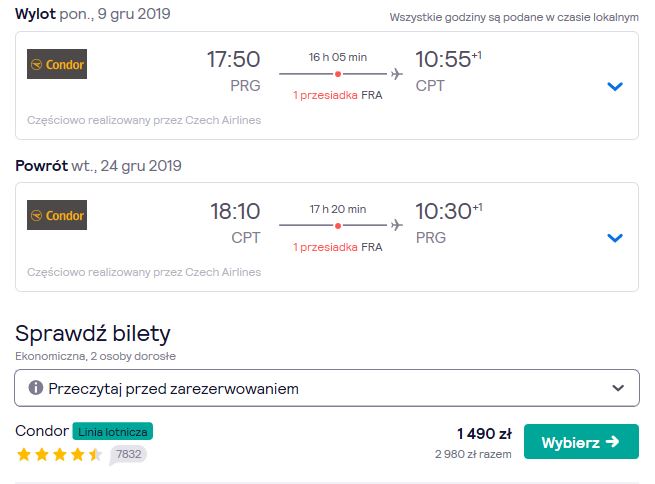Screen dimensions: 655x484
Task: Click the airplane icon on outbound route line
Action: pyautogui.click(x=396, y=74)
